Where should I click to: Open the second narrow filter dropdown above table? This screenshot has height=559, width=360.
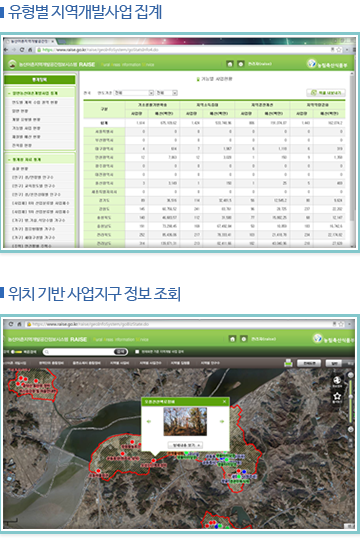166,93
